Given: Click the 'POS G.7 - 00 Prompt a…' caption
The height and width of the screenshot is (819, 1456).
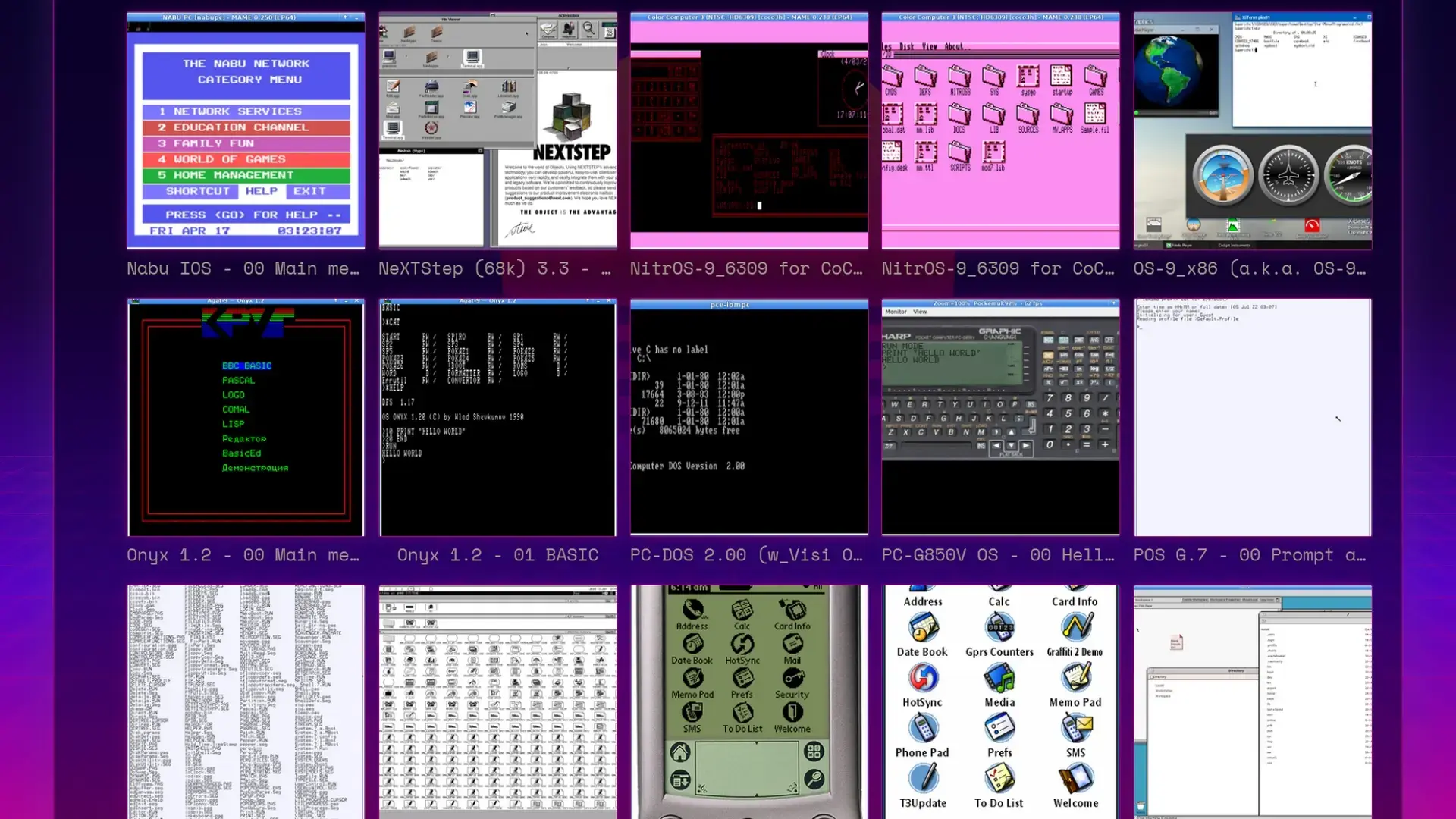Looking at the screenshot, I should 1250,555.
